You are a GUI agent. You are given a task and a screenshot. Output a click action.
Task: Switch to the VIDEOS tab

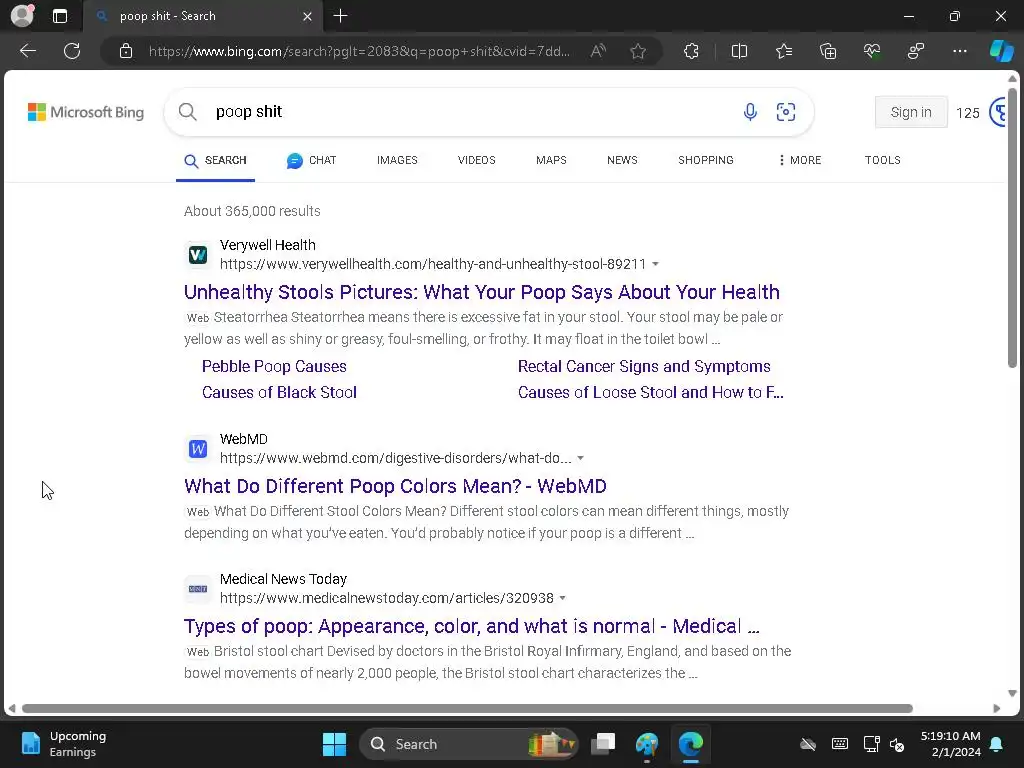(x=477, y=160)
